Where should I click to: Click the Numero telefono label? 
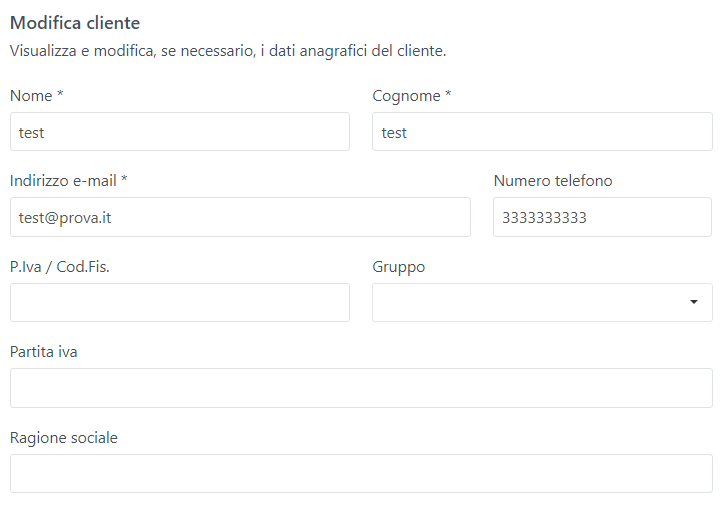click(x=553, y=181)
